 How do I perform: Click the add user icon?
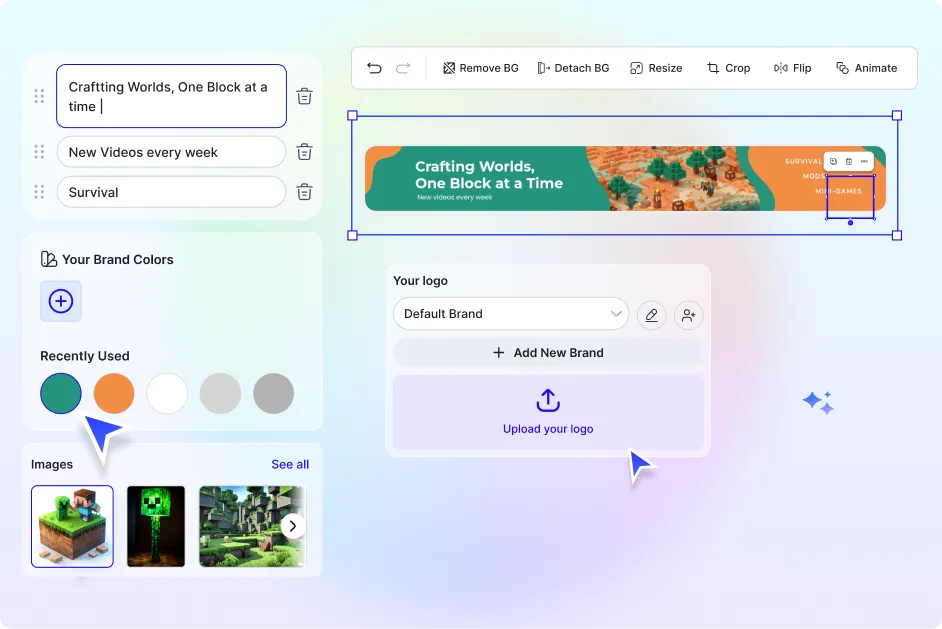[x=688, y=315]
